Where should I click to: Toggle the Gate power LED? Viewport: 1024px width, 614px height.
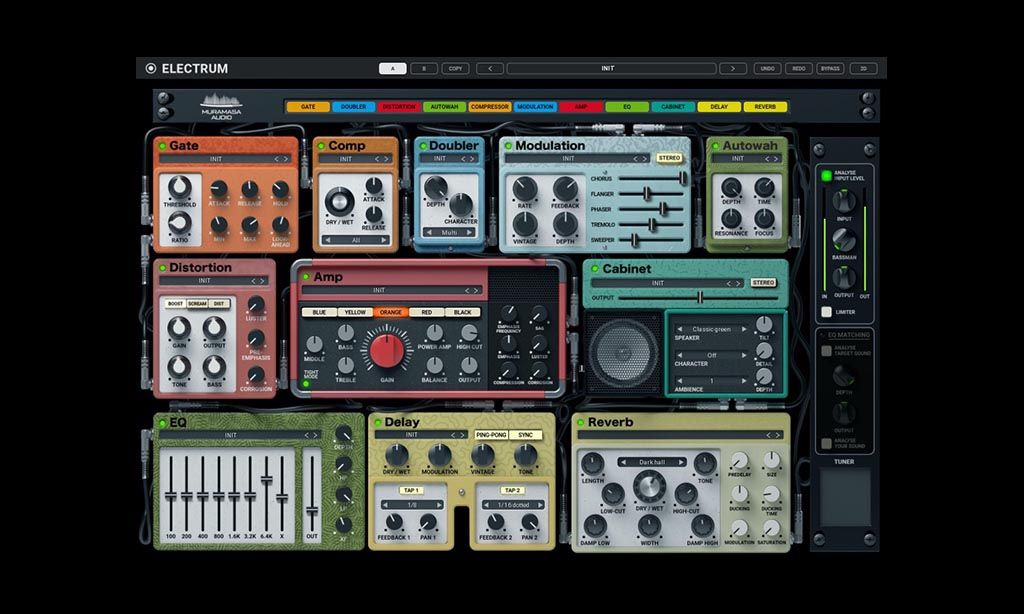[x=162, y=146]
